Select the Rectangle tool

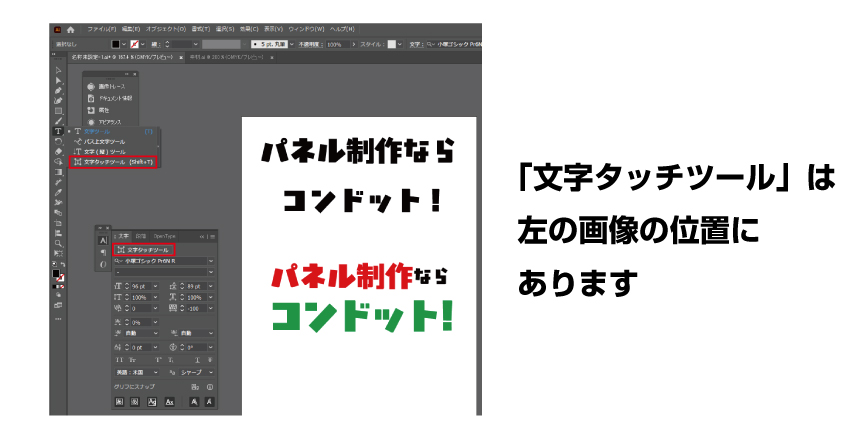58,111
